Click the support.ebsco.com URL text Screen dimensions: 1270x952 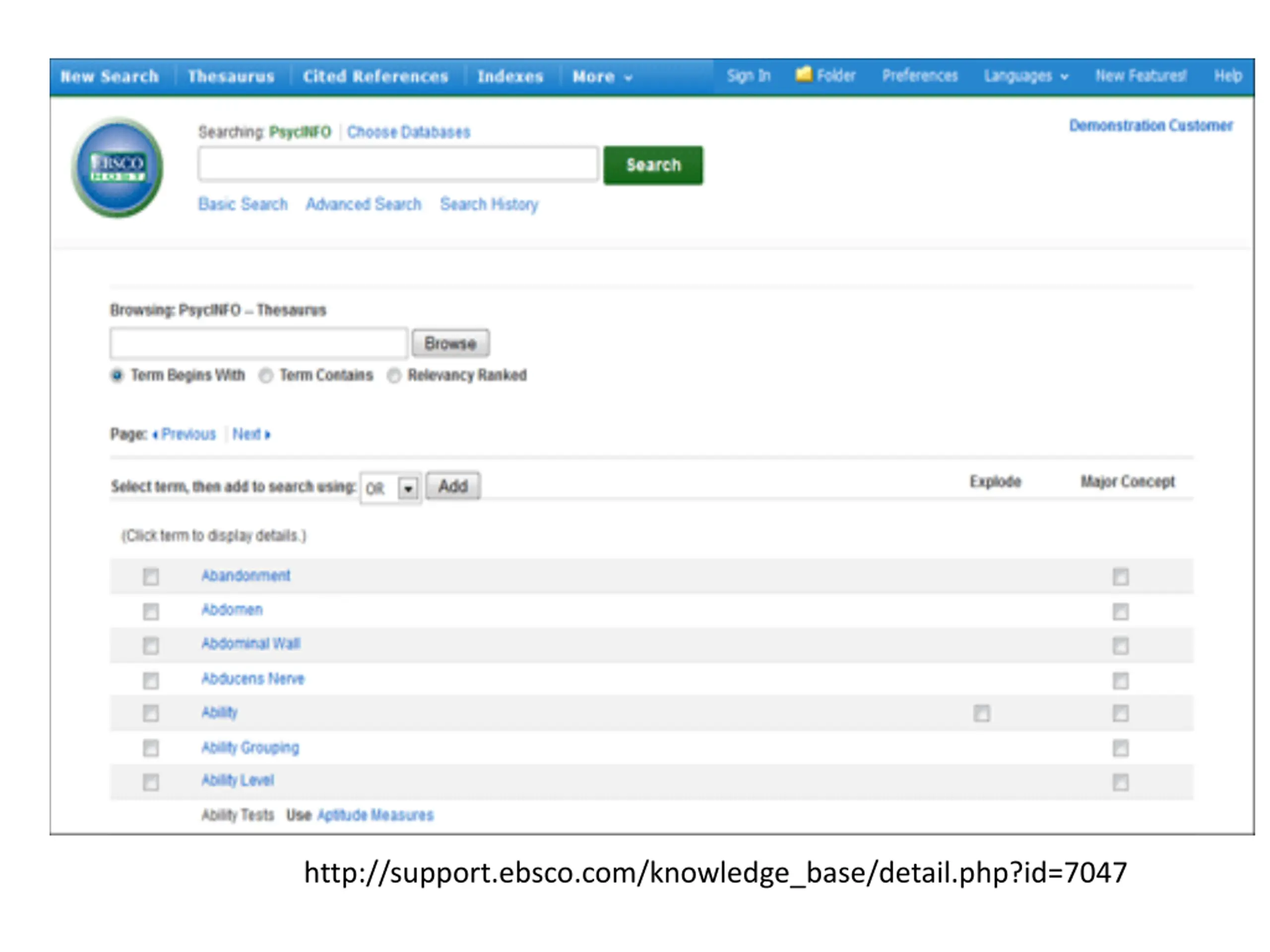point(715,873)
